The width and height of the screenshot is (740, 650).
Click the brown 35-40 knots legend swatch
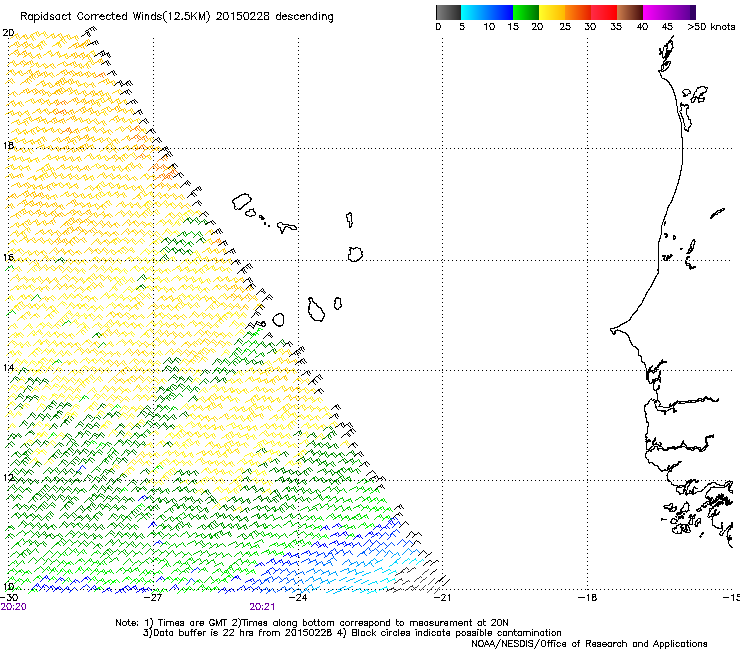(x=630, y=12)
